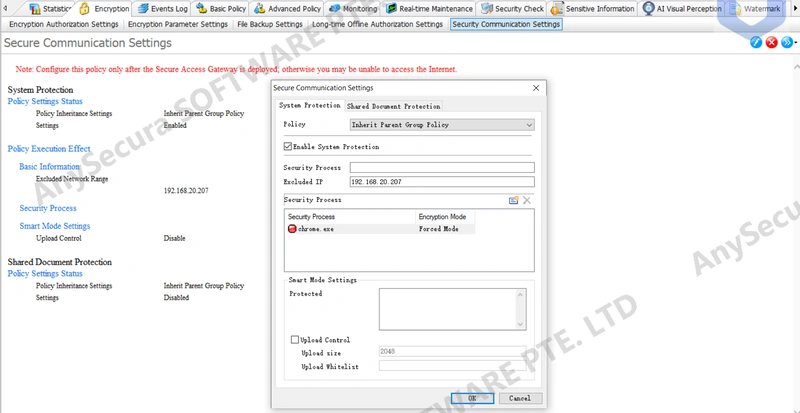800x413 pixels.
Task: Toggle Enable System Protection checkbox
Action: [x=288, y=147]
